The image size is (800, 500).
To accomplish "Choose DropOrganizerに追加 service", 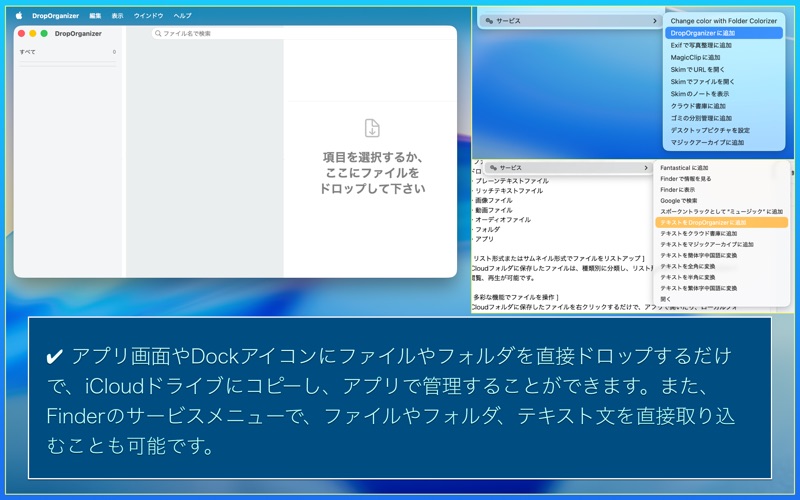I will 723,33.
